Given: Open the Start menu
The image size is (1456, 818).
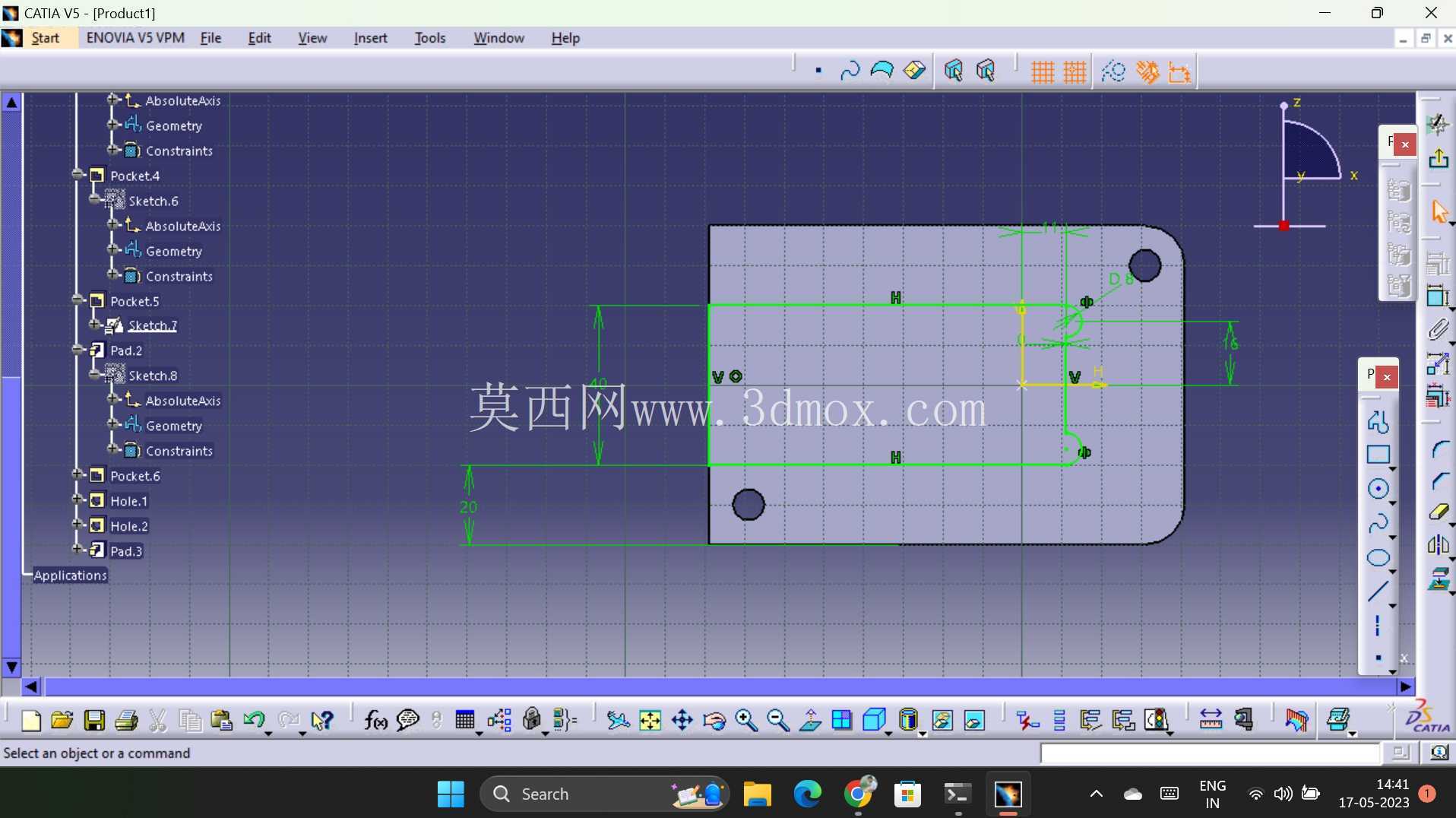Looking at the screenshot, I should pos(45,38).
